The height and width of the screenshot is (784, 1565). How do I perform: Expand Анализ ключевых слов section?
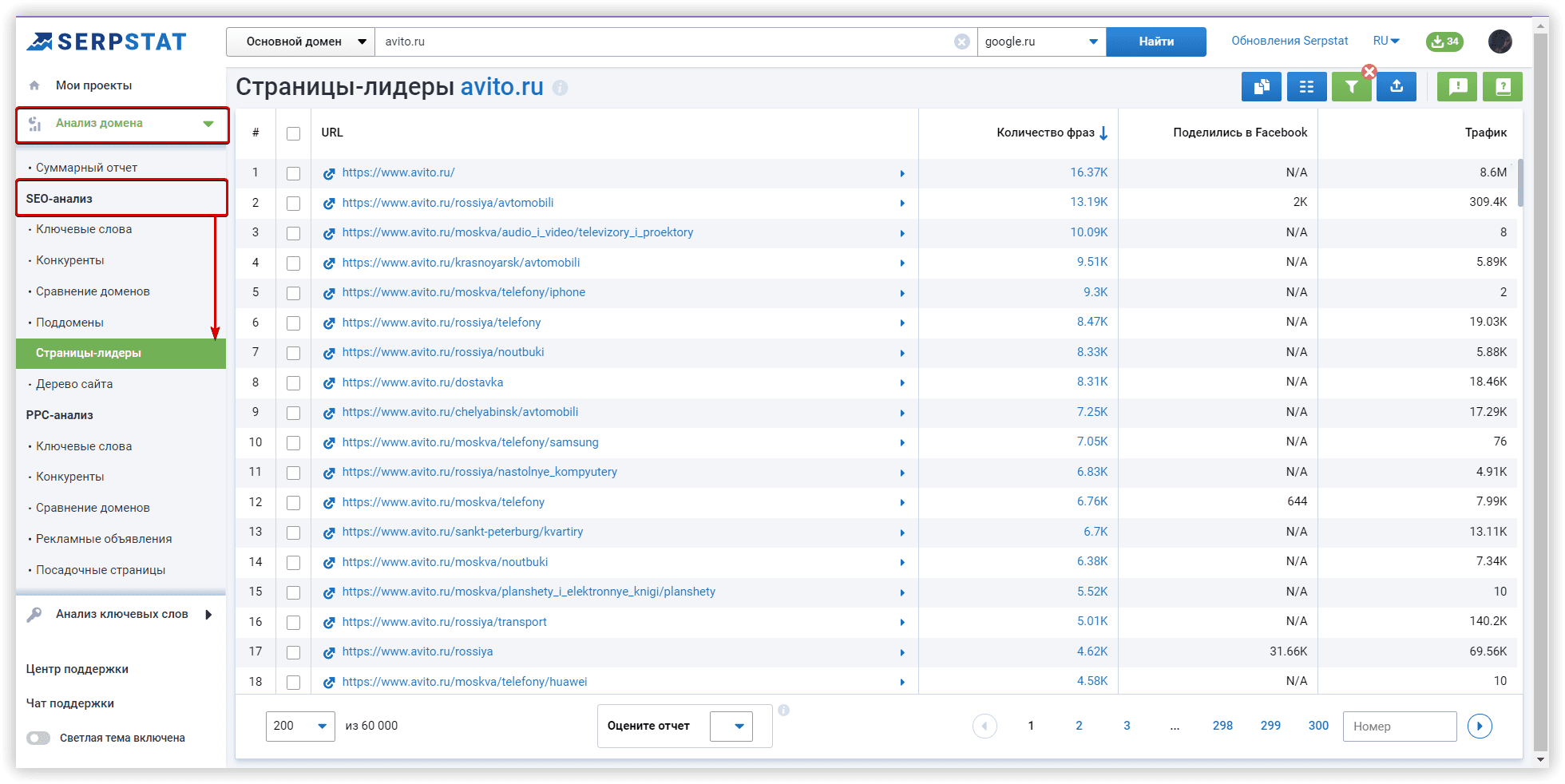click(x=208, y=614)
